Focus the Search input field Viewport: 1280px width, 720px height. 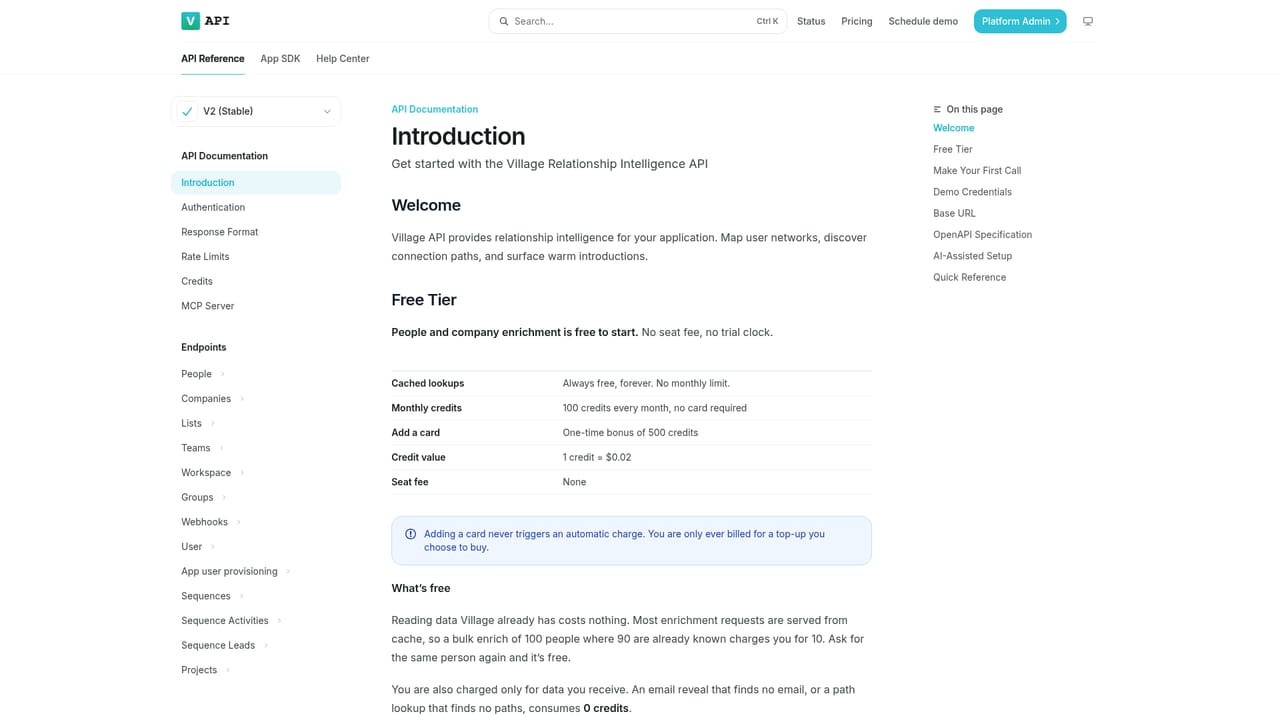tap(638, 21)
